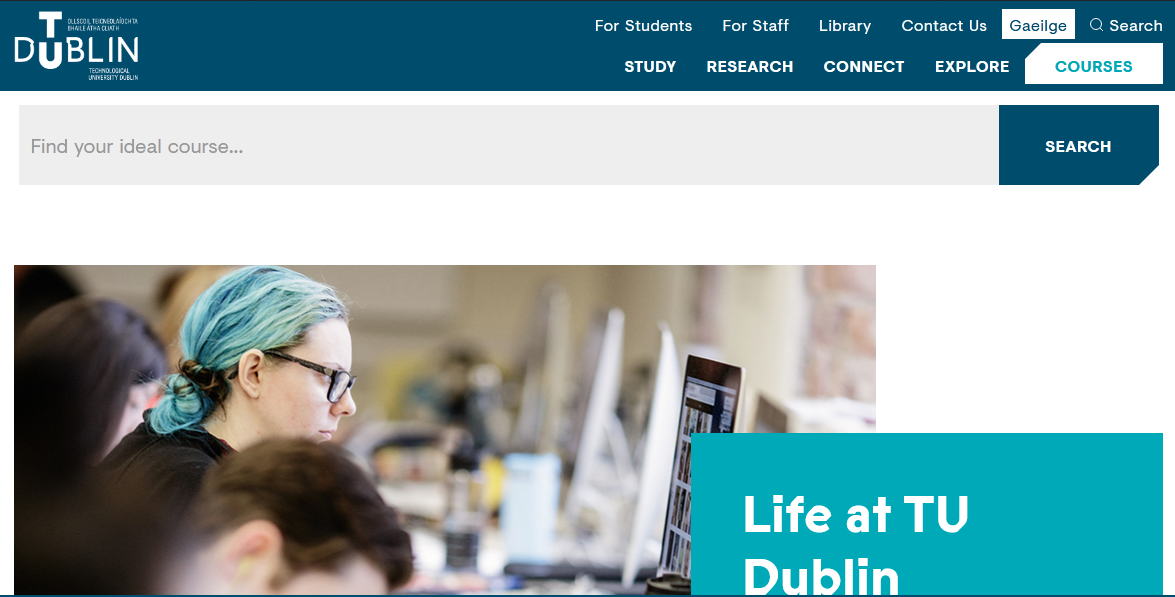This screenshot has height=597, width=1175.
Task: Switch the site language to Gaeilge
Action: coord(1038,25)
